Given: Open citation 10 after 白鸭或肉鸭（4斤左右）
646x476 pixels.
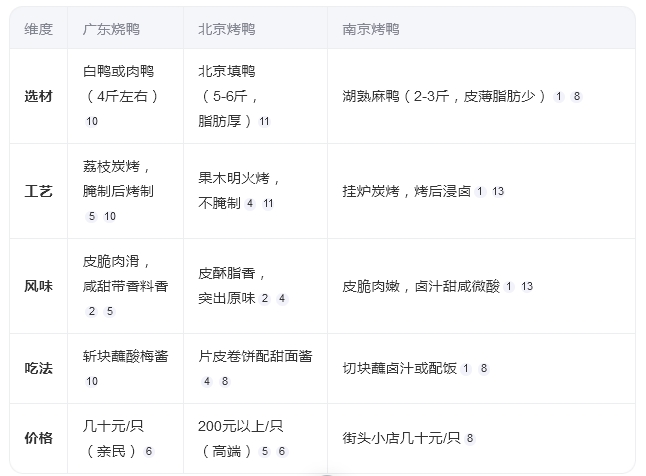Looking at the screenshot, I should point(92,121).
